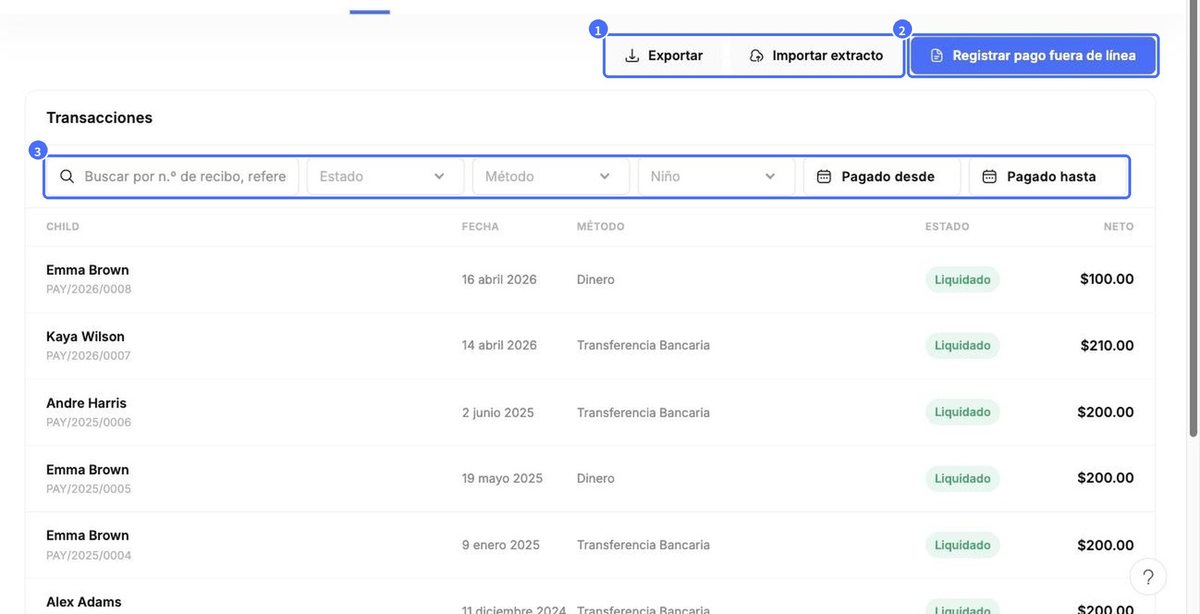Open the Andre Harris transaction row
This screenshot has height=614, width=1200.
coord(590,412)
